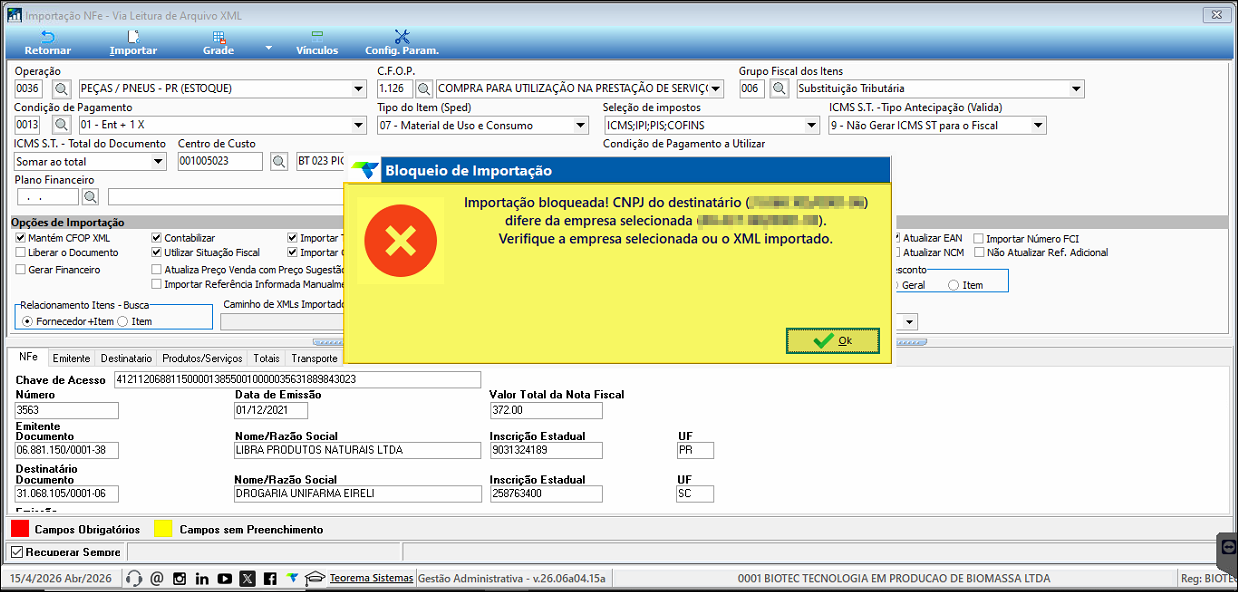Viewport: 1238px width, 592px height.
Task: Enable Gerar Financeiro checkbox
Action: 21,270
